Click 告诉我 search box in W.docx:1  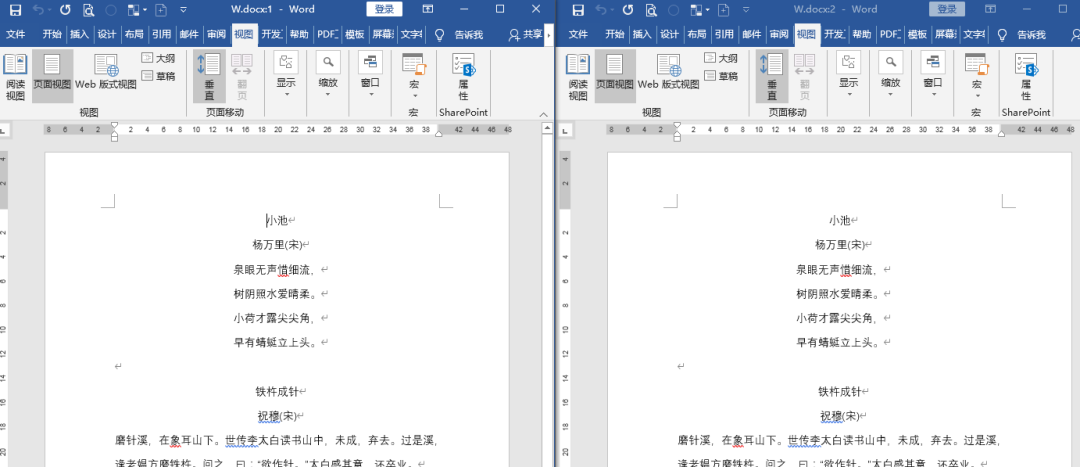click(x=460, y=34)
